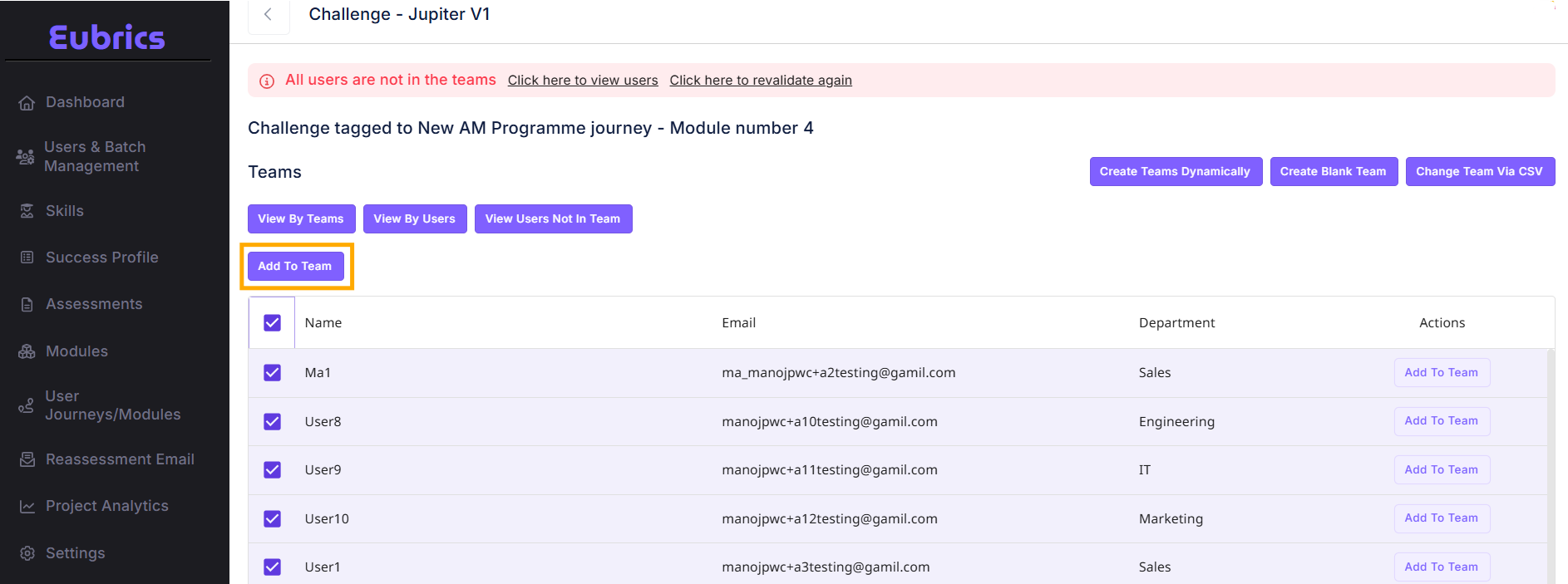Image resolution: width=1568 pixels, height=584 pixels.
Task: Open Reassessment Email menu item
Action: coord(120,459)
